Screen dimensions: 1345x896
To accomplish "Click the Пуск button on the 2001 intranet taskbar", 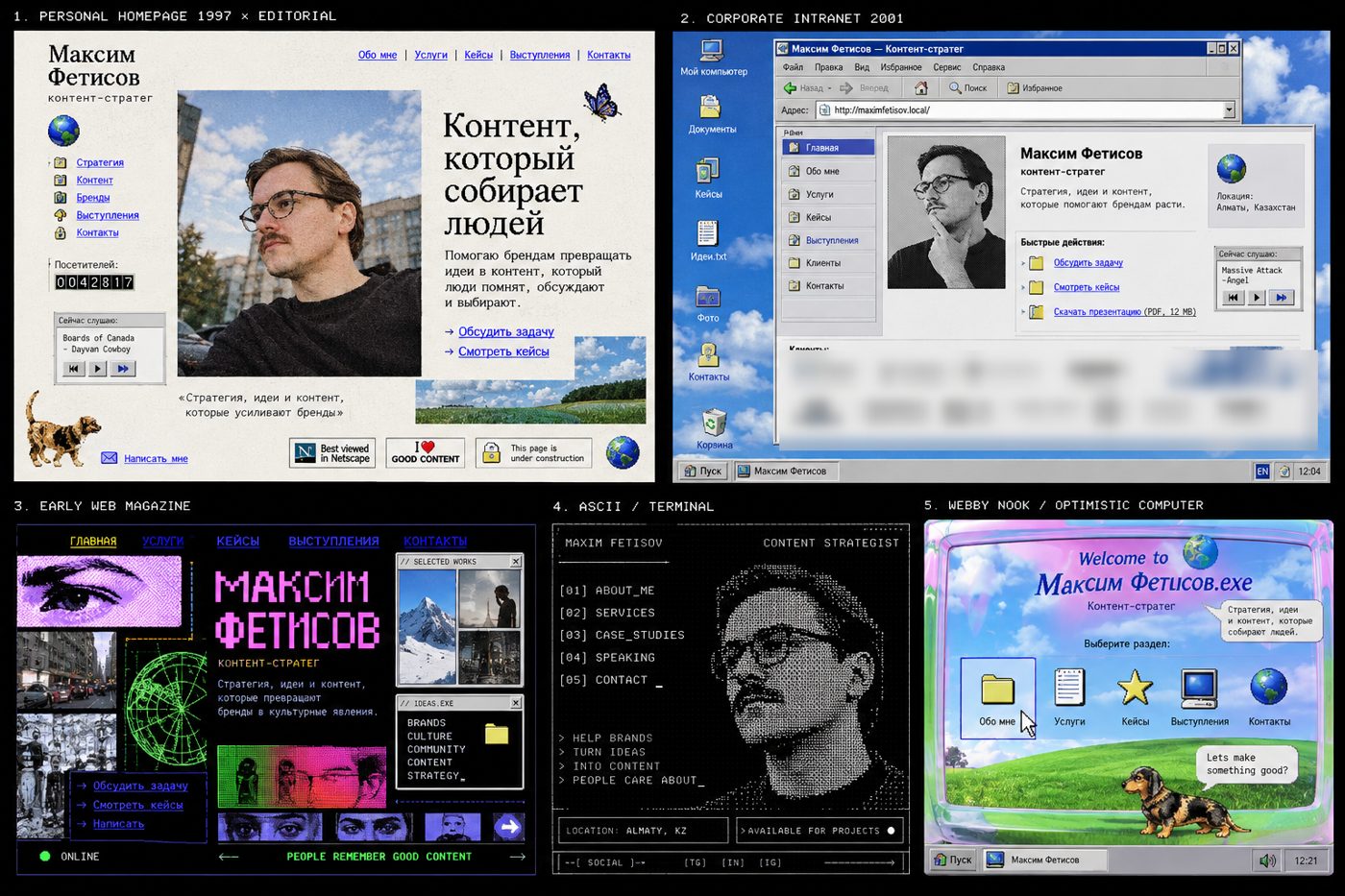I will 703,472.
